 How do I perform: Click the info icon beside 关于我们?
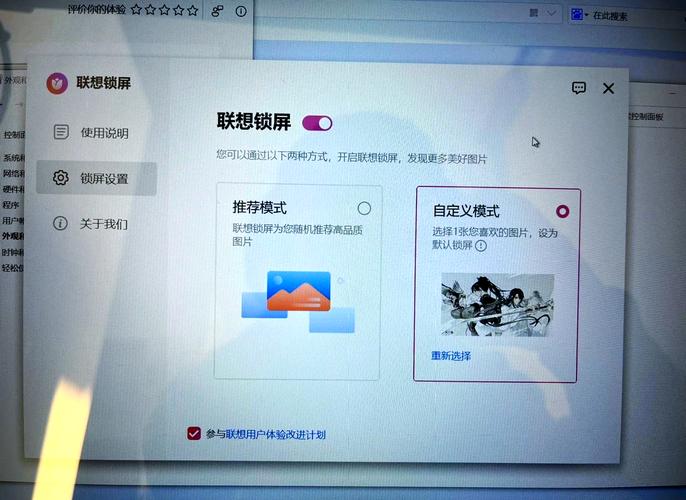(x=60, y=224)
